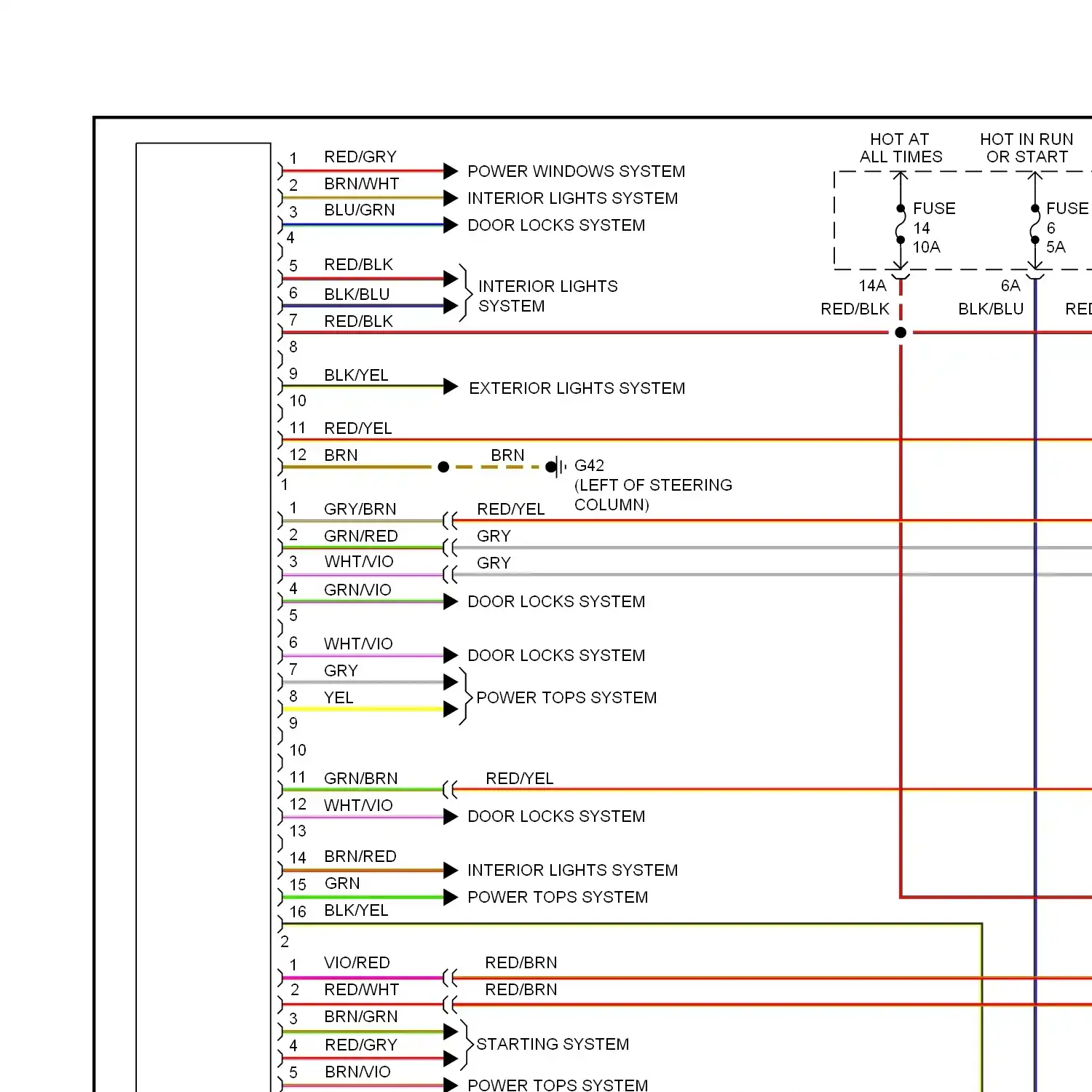Select RED/BLK wire label at pin 7

[x=358, y=321]
